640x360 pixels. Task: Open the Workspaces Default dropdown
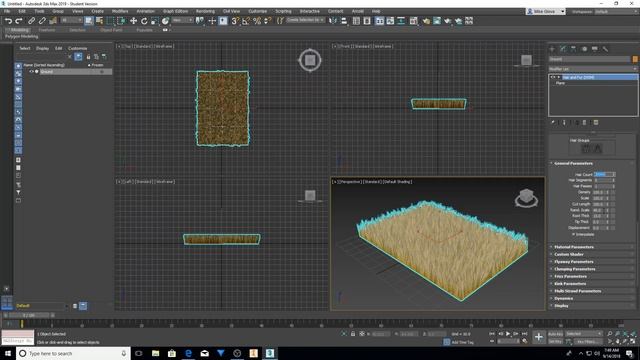click(616, 11)
